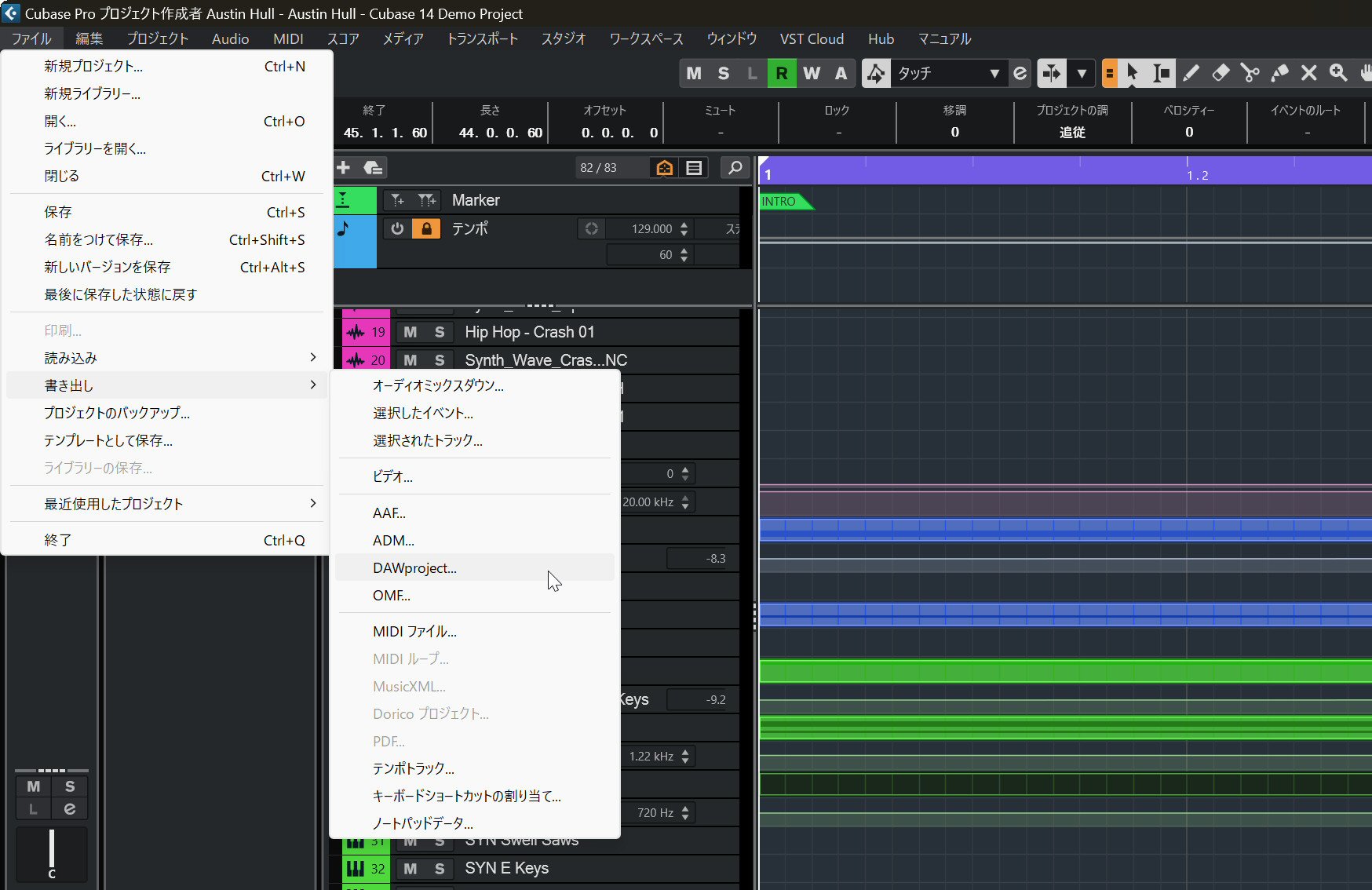Open the トランスポート menu

pyautogui.click(x=483, y=38)
